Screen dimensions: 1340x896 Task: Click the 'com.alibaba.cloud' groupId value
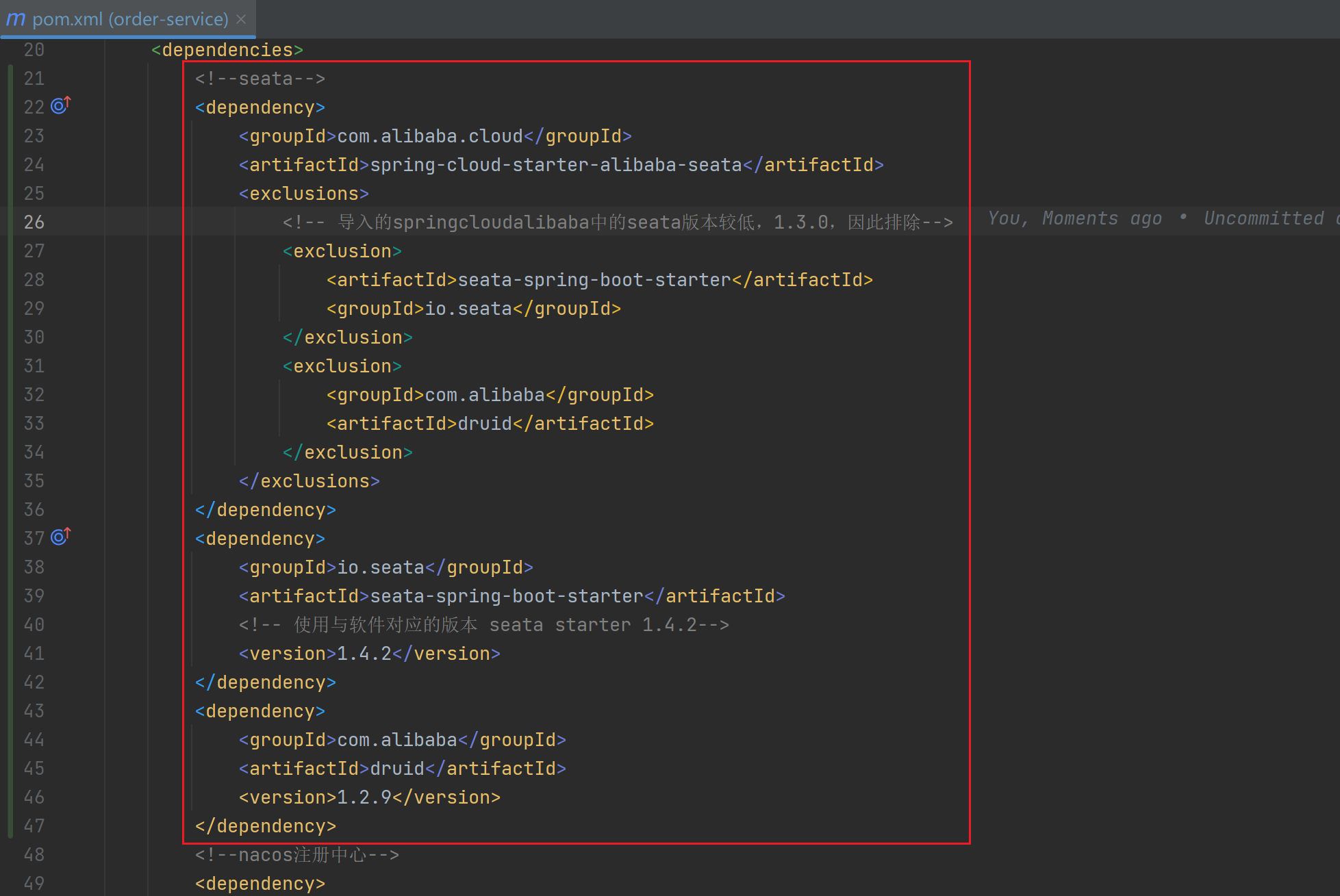click(x=430, y=136)
